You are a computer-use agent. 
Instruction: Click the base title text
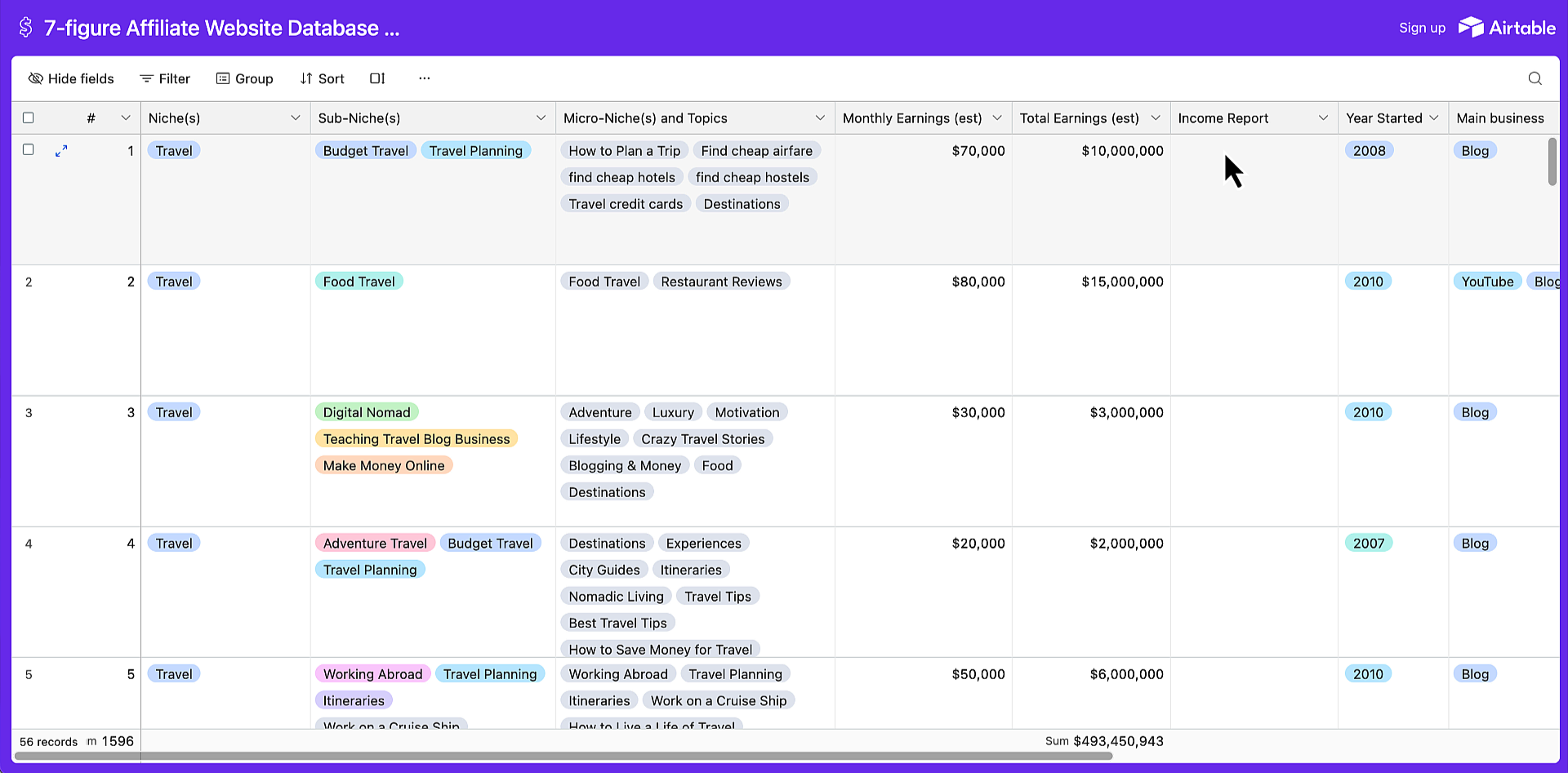pyautogui.click(x=221, y=28)
